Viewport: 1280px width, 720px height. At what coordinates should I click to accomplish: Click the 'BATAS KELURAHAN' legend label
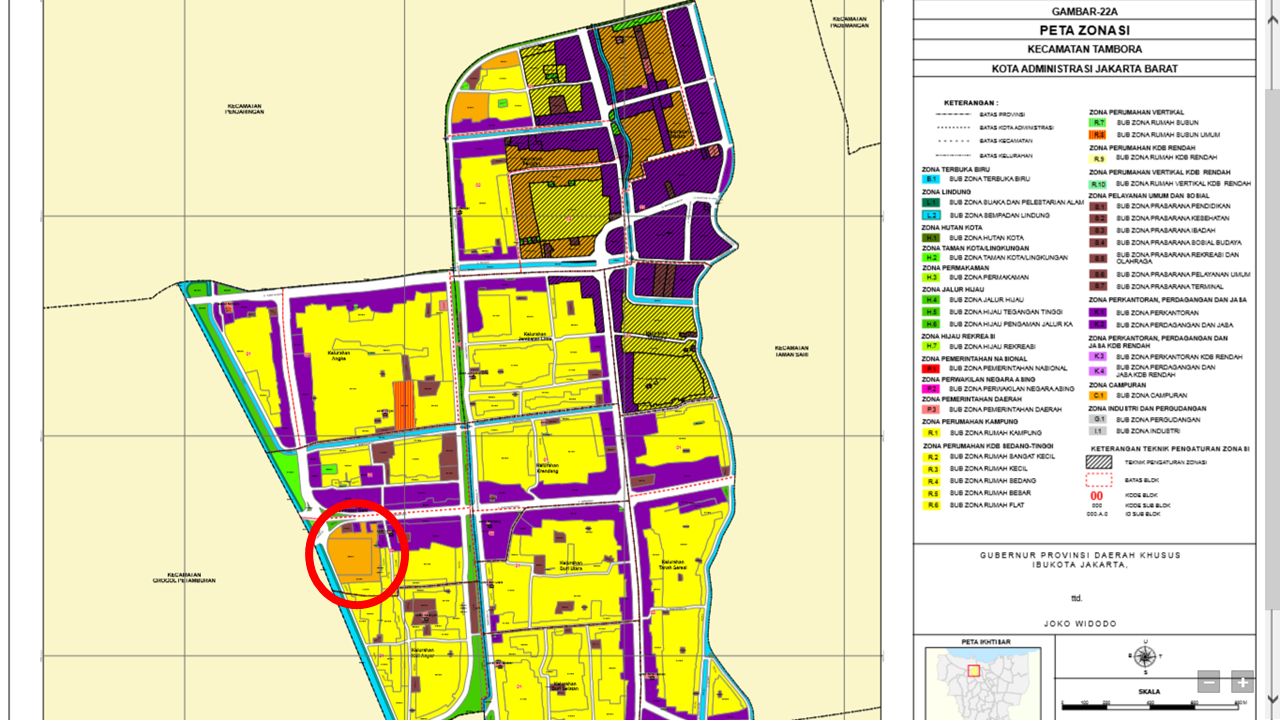pos(1006,156)
